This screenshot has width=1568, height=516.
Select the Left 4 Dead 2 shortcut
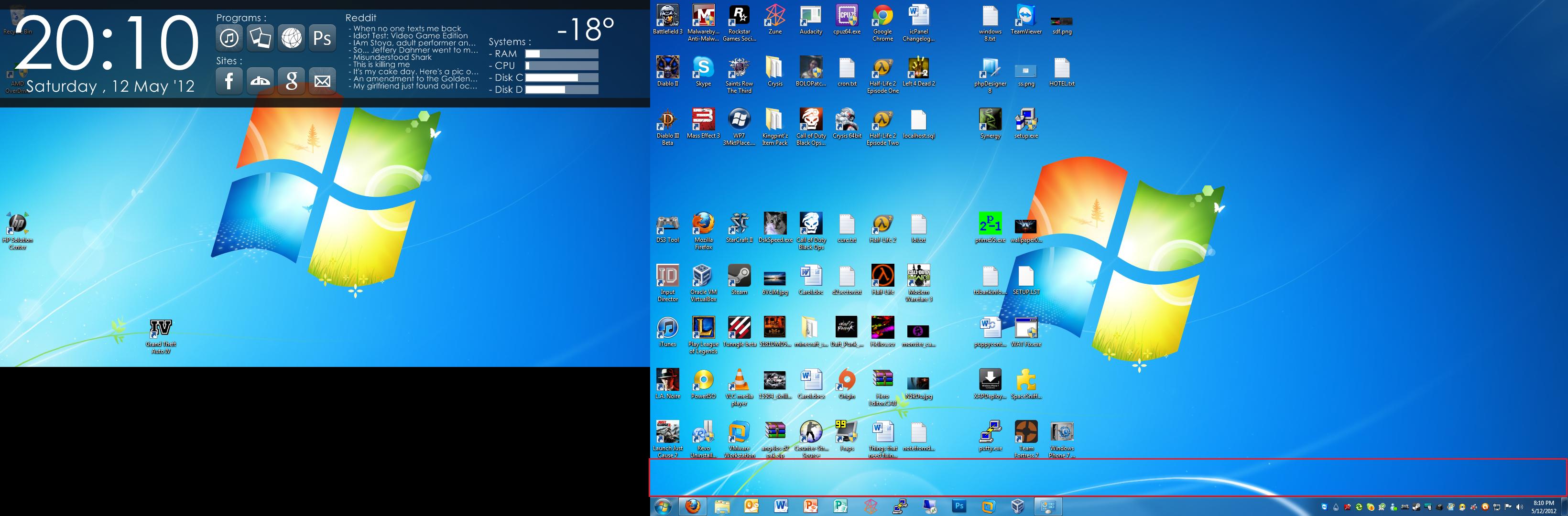click(918, 72)
